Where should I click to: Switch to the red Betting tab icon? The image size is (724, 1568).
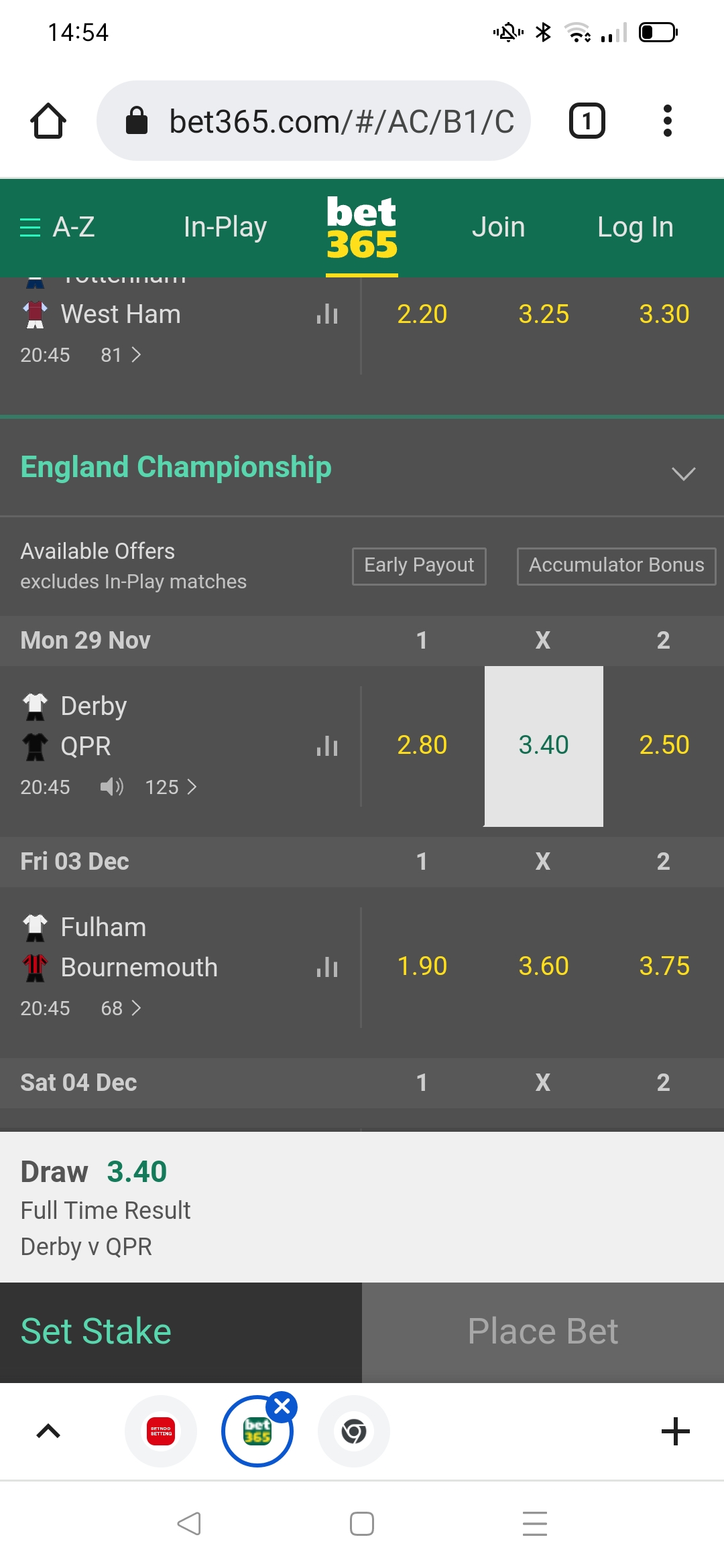click(161, 1431)
